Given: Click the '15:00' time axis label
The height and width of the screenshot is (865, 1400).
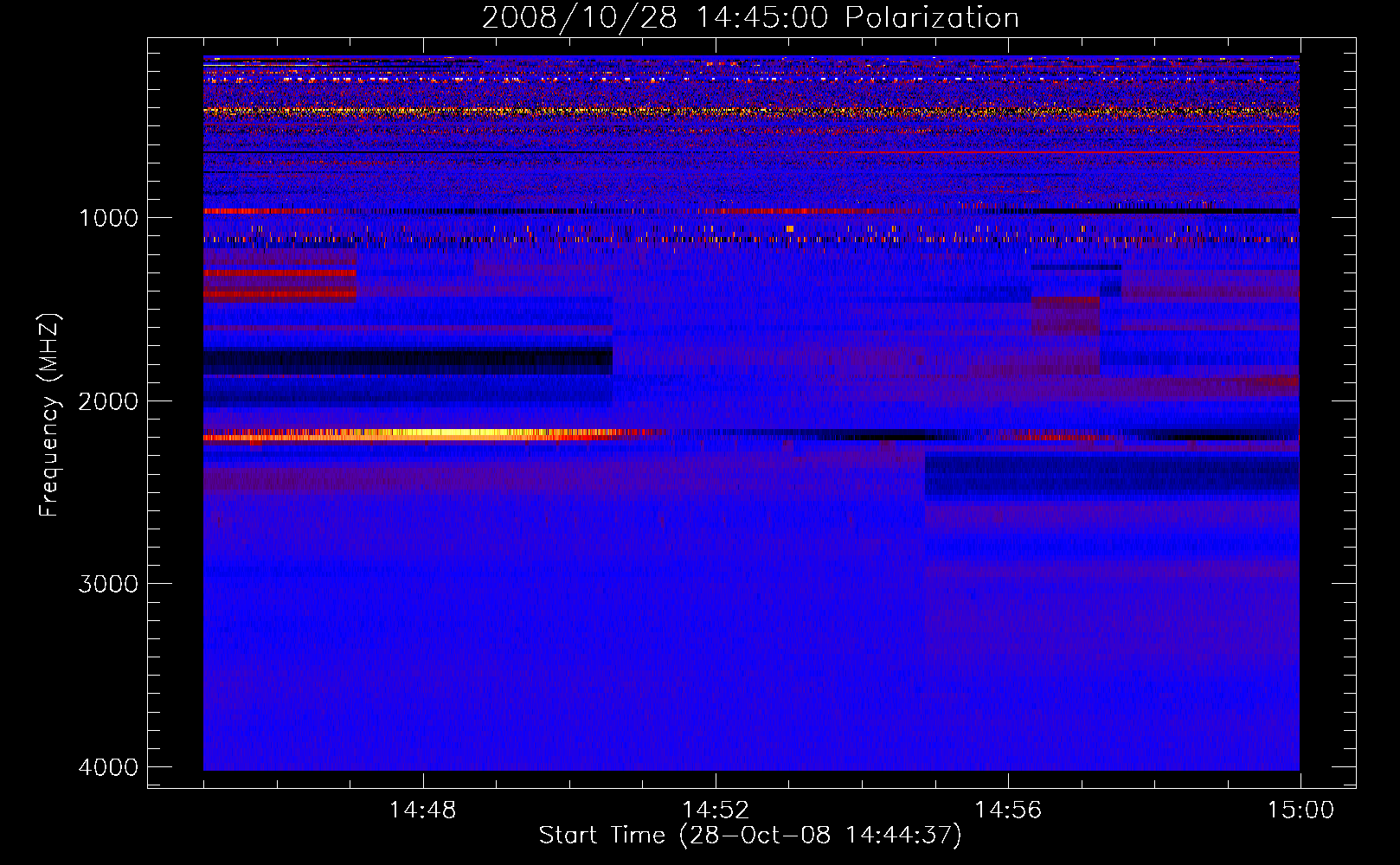Looking at the screenshot, I should coord(1300,811).
